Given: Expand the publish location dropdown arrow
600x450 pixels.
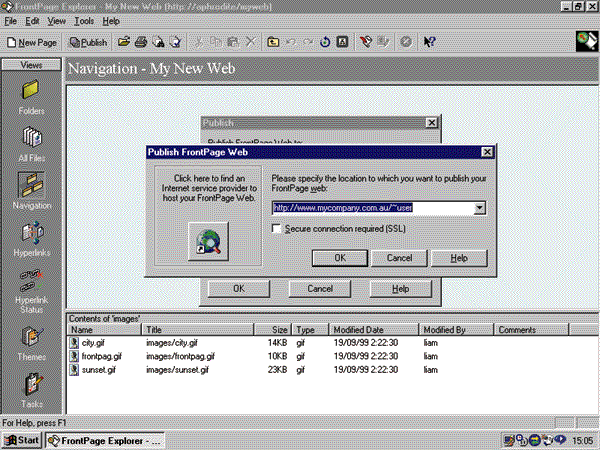Looking at the screenshot, I should click(480, 208).
